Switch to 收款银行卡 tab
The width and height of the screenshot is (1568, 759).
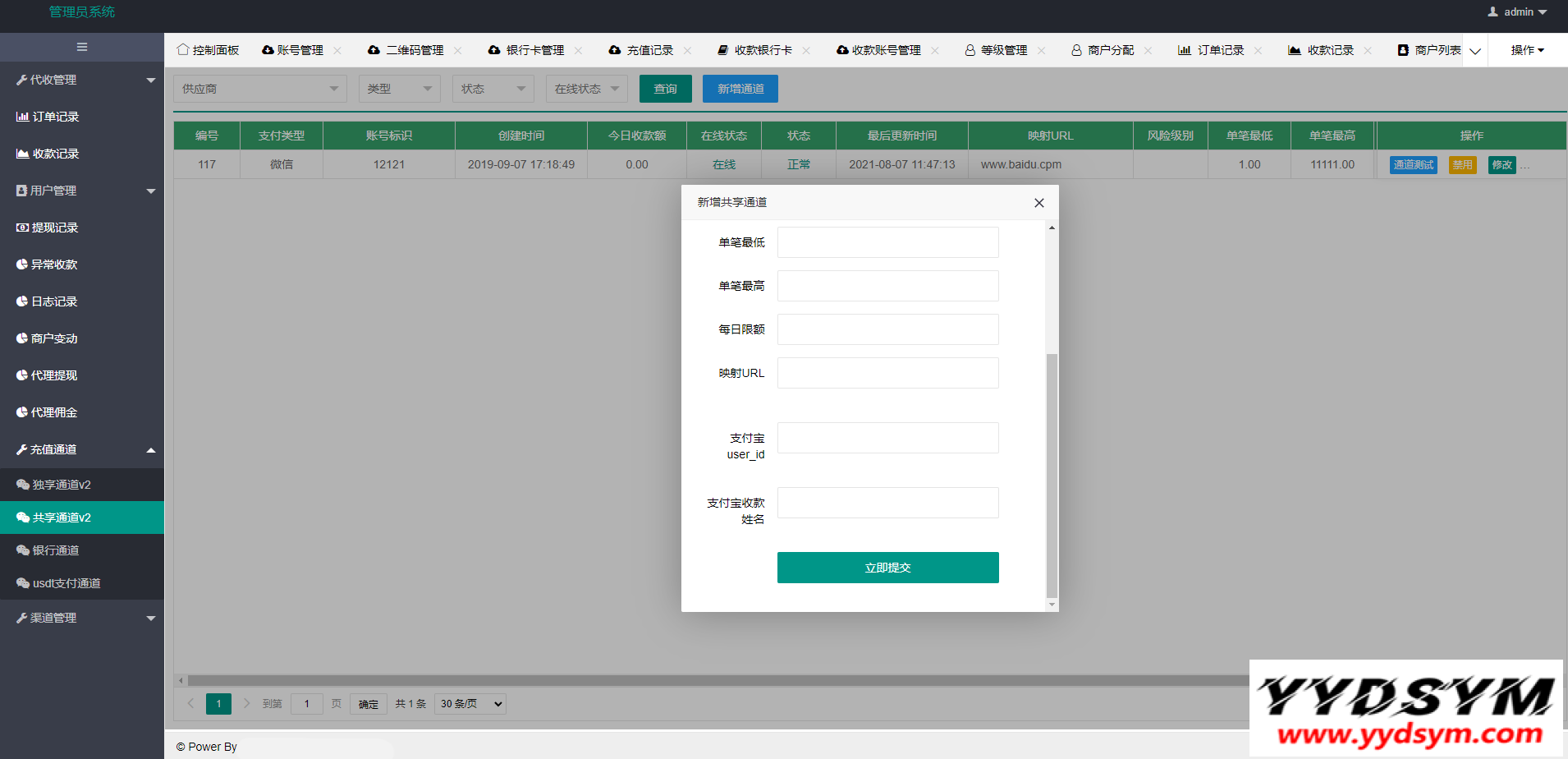click(755, 50)
